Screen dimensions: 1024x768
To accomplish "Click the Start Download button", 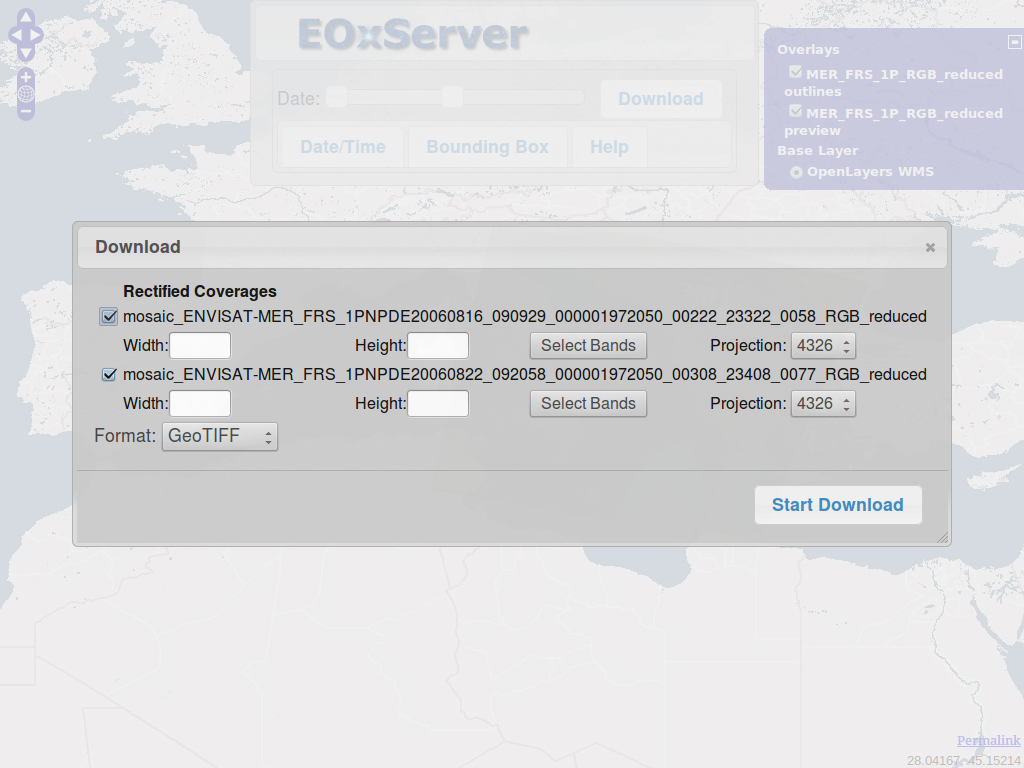I will point(838,505).
